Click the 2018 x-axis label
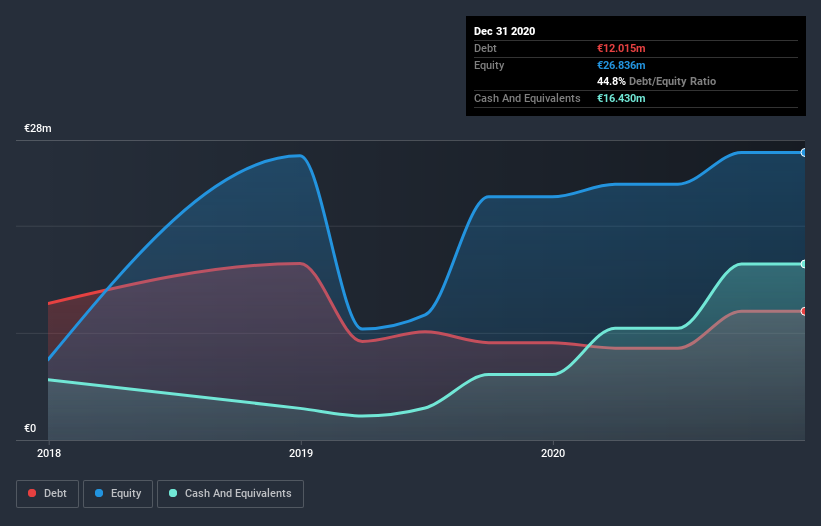The height and width of the screenshot is (526, 821). point(49,453)
